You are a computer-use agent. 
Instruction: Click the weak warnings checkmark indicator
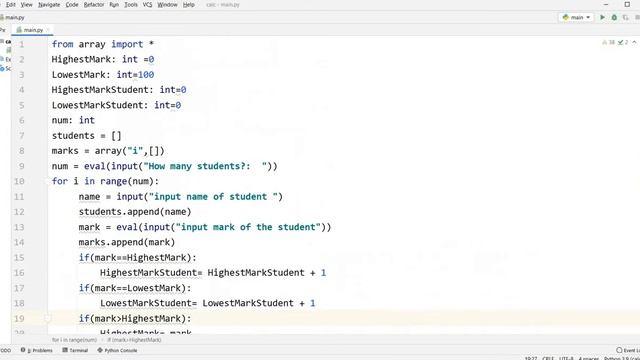623,42
